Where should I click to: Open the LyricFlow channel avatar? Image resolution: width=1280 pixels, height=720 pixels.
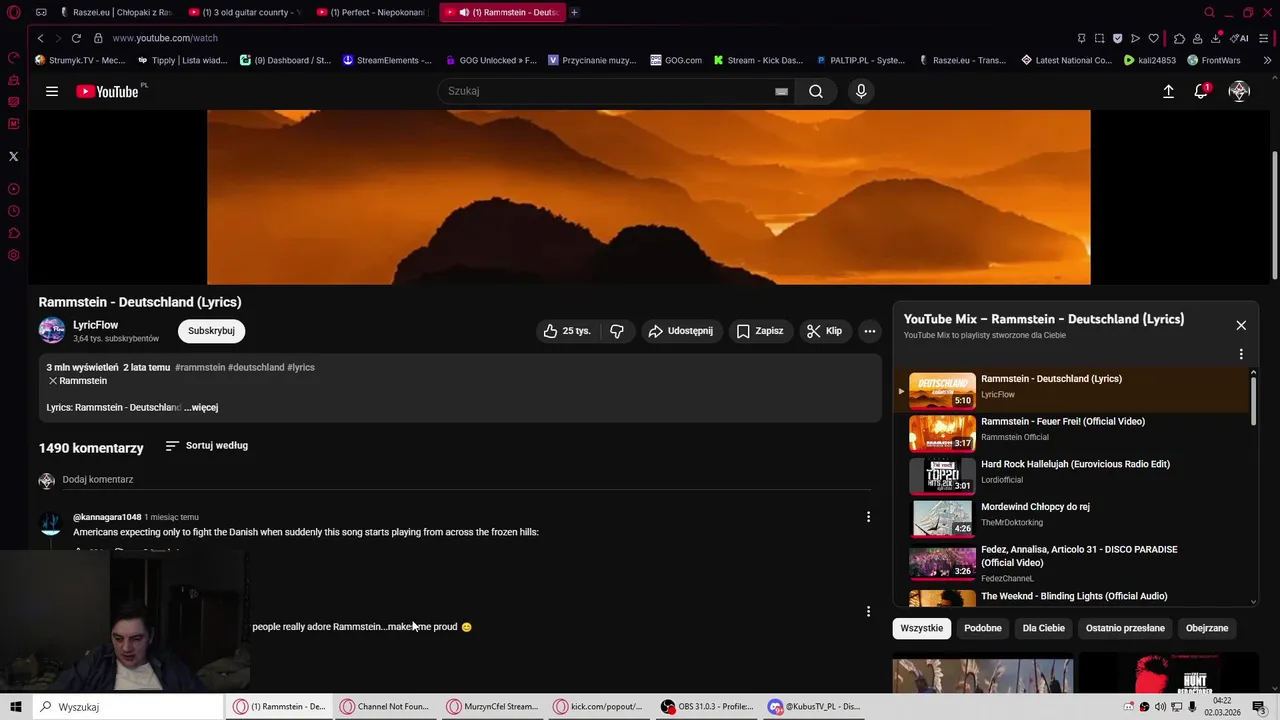[x=52, y=330]
